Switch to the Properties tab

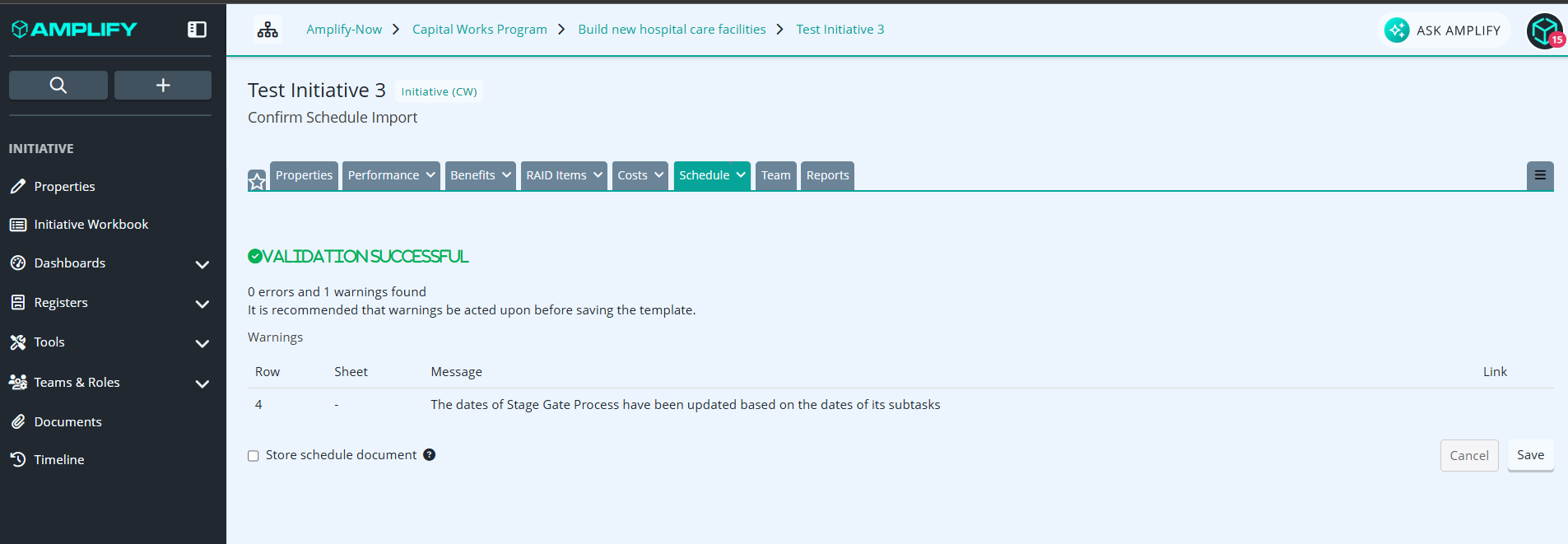tap(304, 175)
